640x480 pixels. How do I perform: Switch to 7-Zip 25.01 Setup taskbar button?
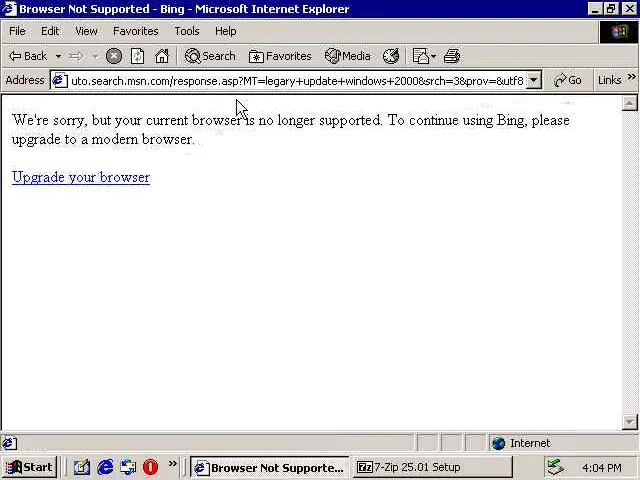pos(432,467)
